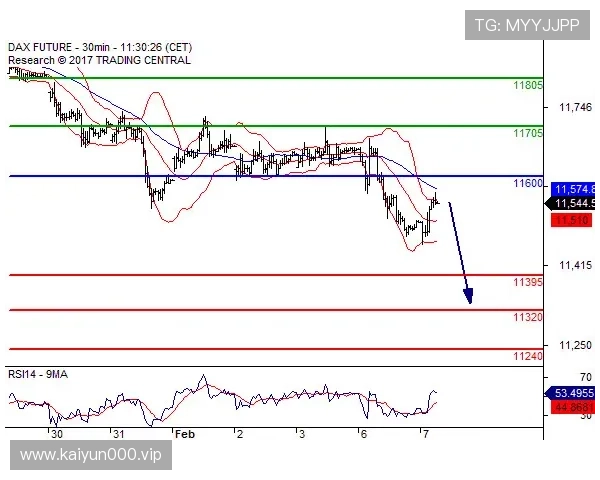Click the blue 11,574.8 price tag
Image resolution: width=600 pixels, height=480 pixels.
574,189
